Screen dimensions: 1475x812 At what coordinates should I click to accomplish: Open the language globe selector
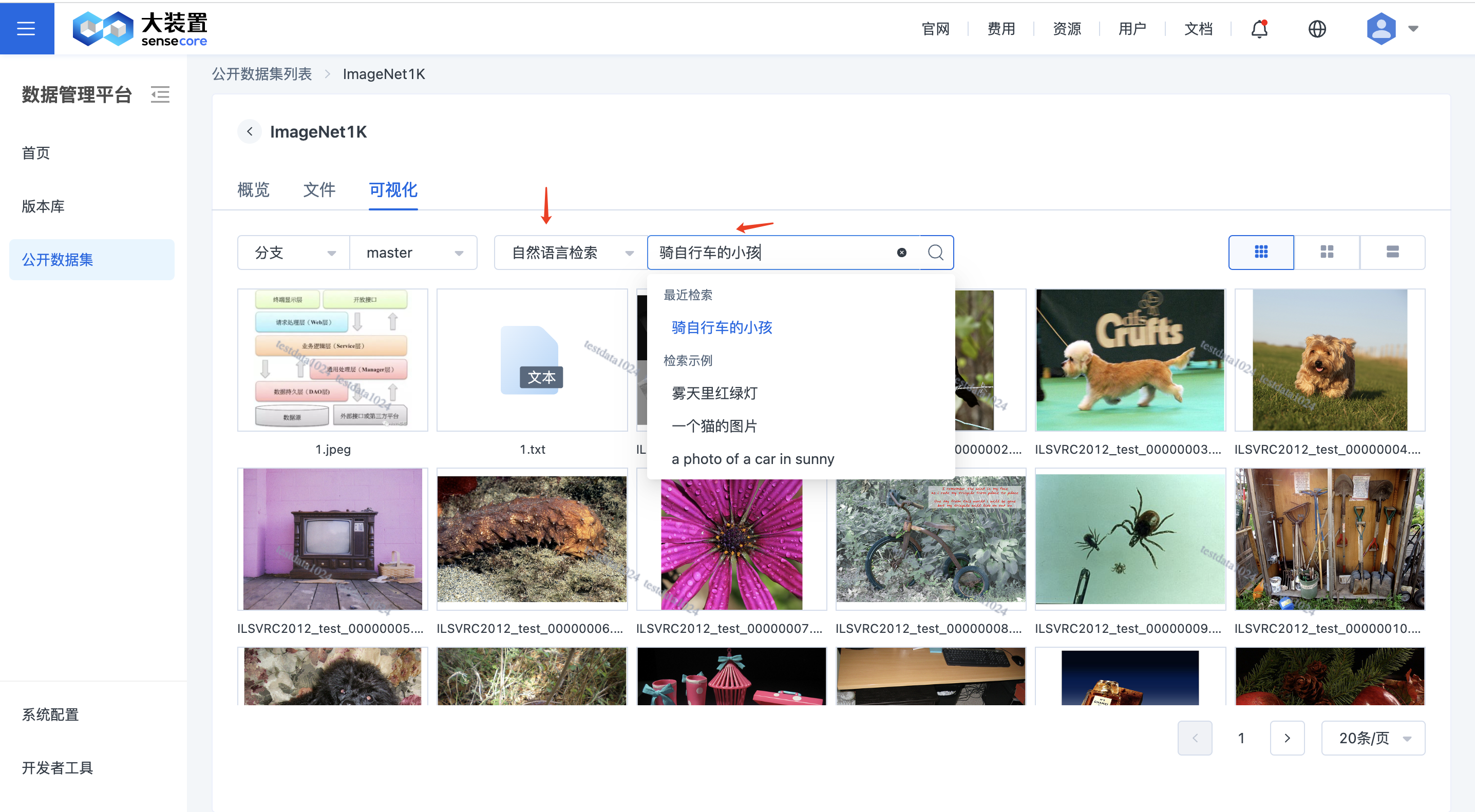(1316, 29)
